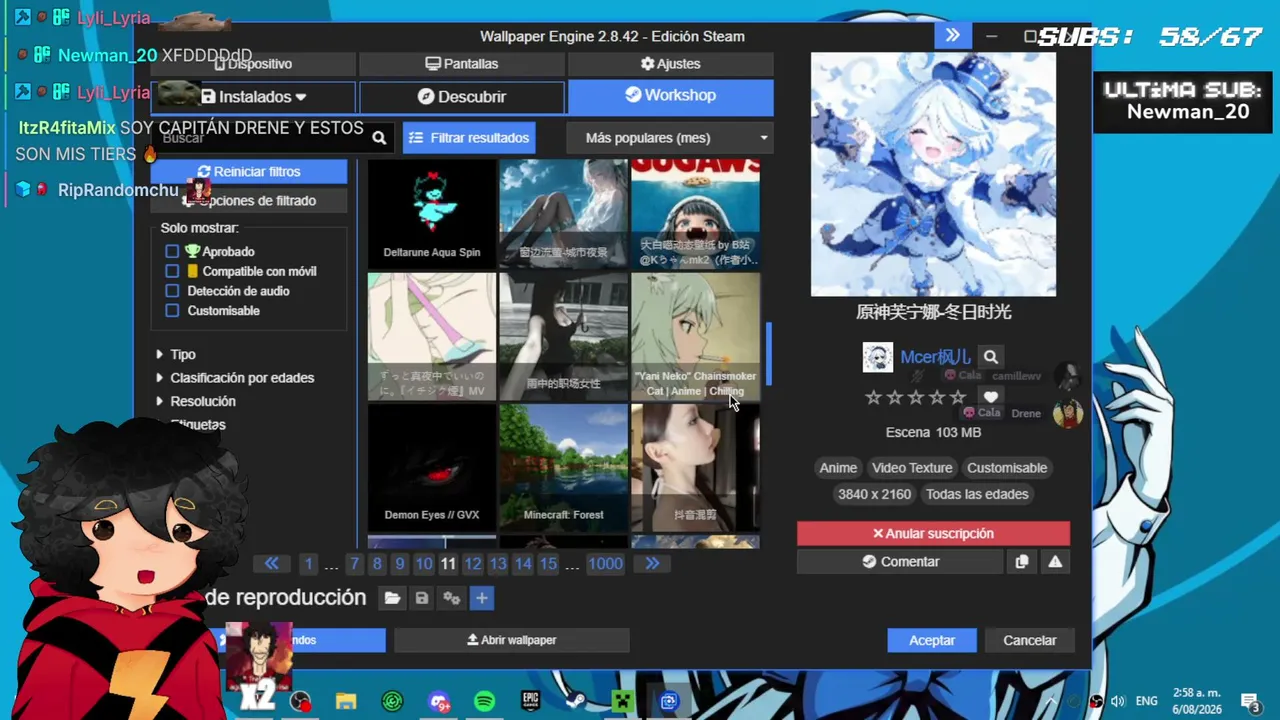Confirm with the Aceptar button
Viewport: 1280px width, 720px height.
point(932,640)
